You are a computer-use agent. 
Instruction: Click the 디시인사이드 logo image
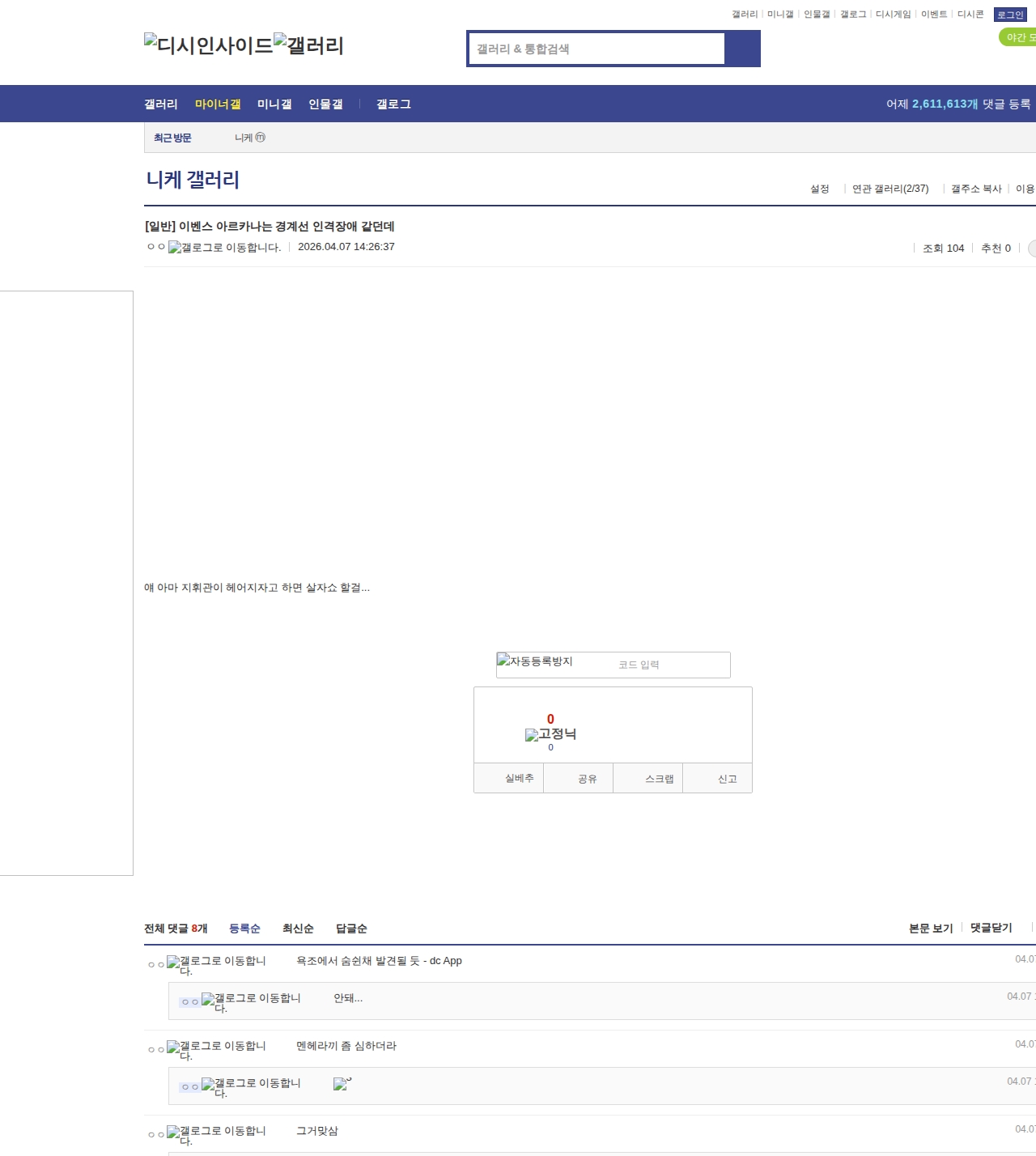pyautogui.click(x=208, y=45)
